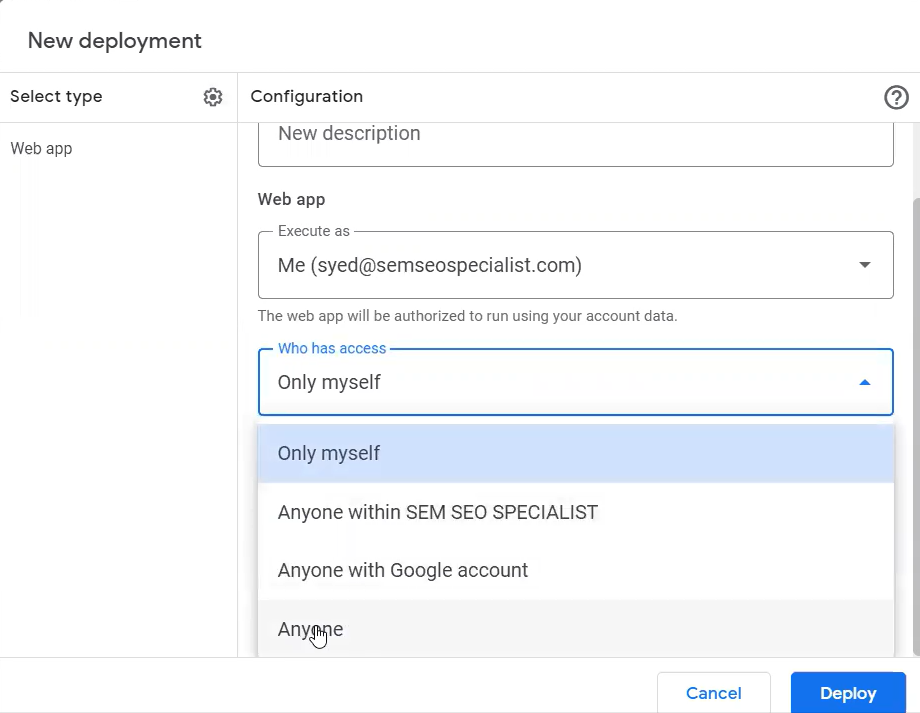920x713 pixels.
Task: Click the New deployment dialog title
Action: 114,41
